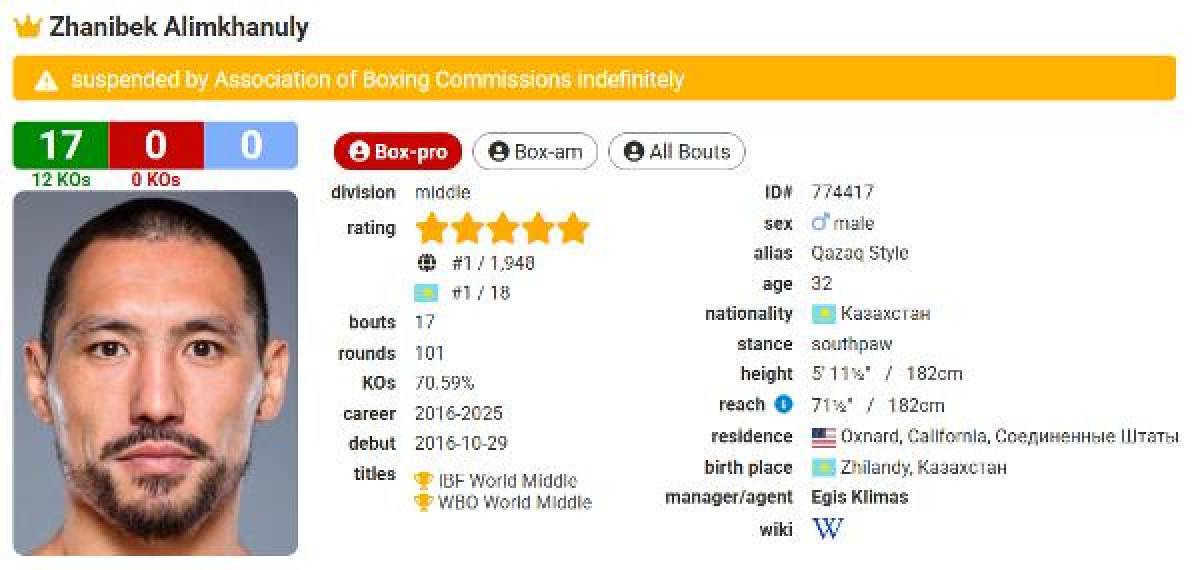Image resolution: width=1200 pixels, height=570 pixels.
Task: Open the WBO World Middle title link
Action: pos(514,502)
